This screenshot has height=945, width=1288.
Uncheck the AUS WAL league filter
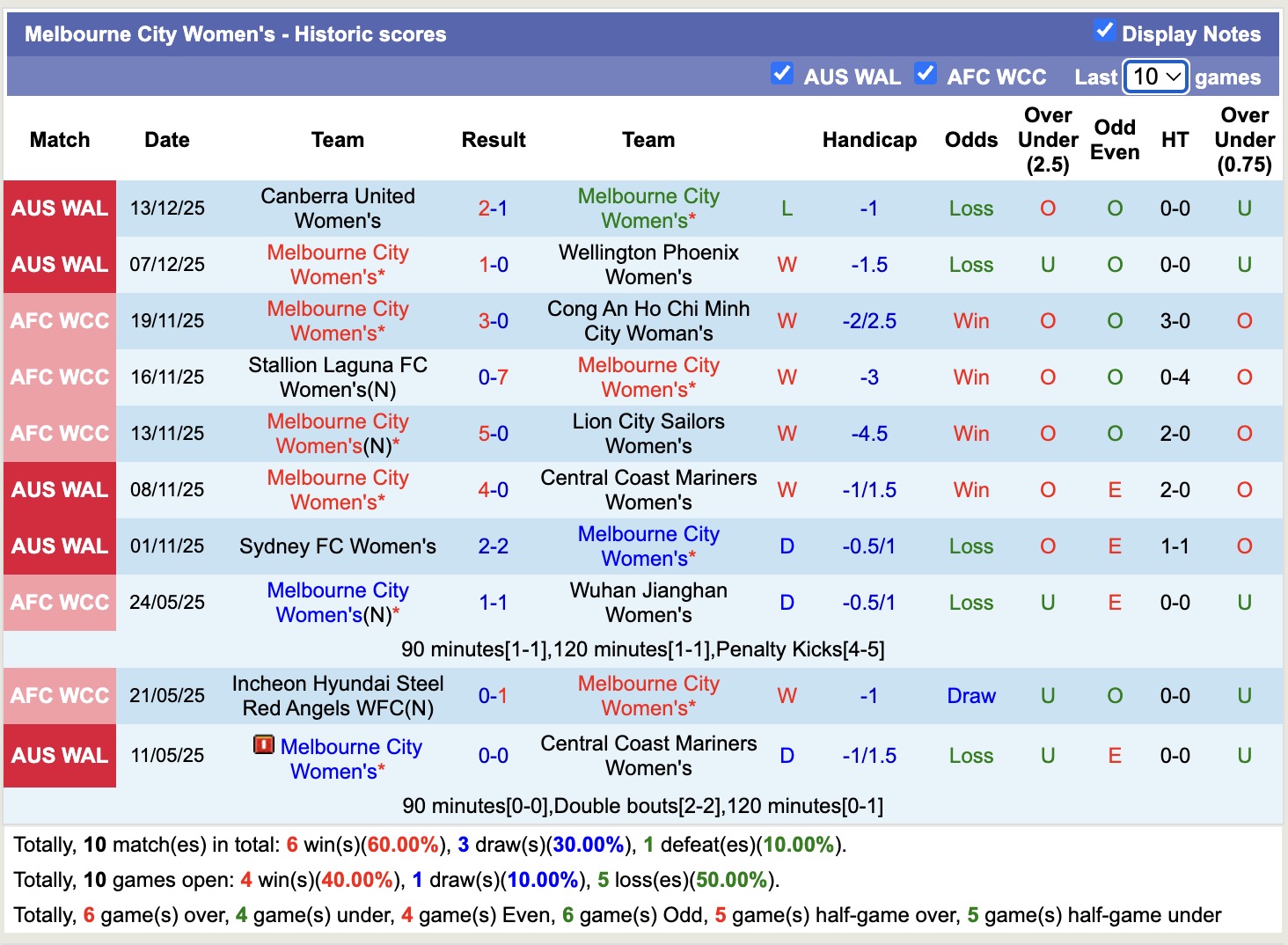click(781, 74)
